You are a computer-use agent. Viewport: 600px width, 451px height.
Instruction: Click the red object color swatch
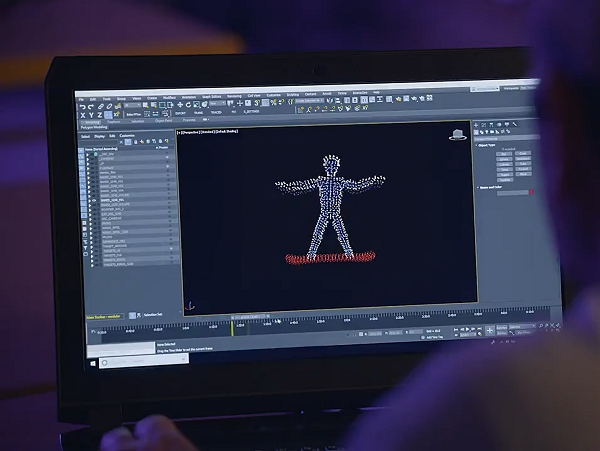click(531, 192)
